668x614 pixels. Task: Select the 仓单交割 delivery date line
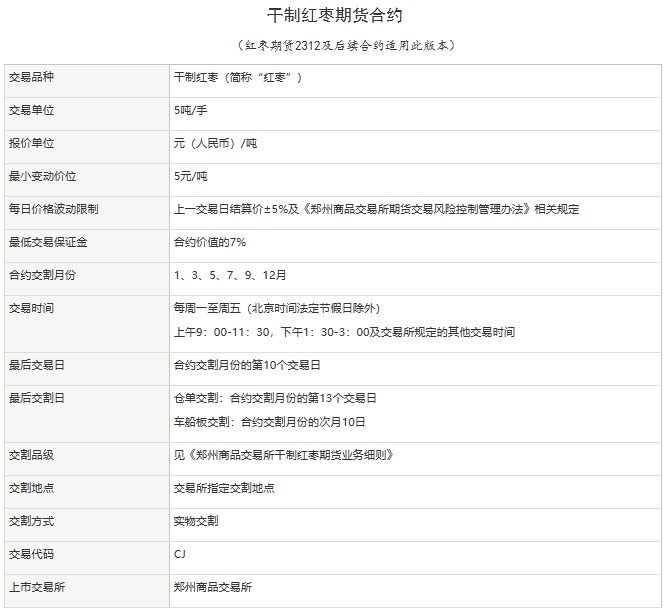[275, 398]
